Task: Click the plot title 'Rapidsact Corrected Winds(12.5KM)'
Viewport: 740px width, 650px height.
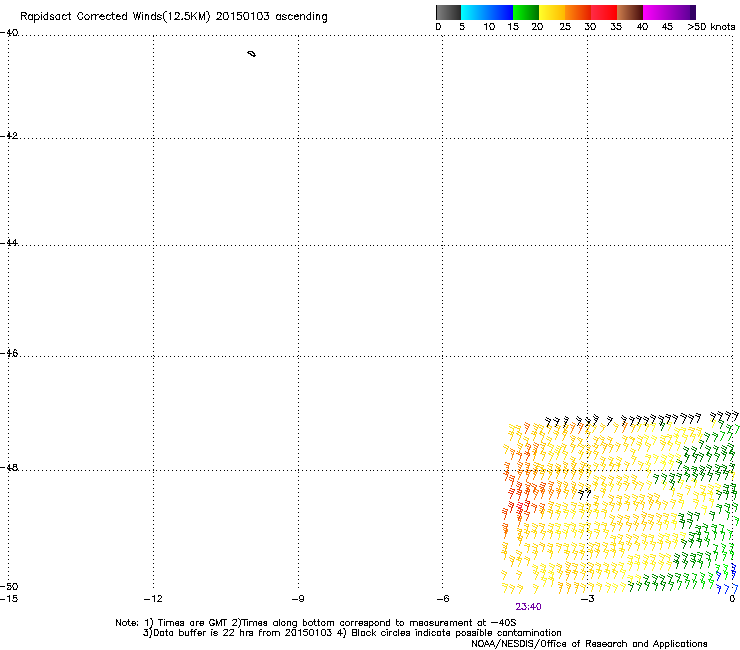Action: click(x=115, y=17)
